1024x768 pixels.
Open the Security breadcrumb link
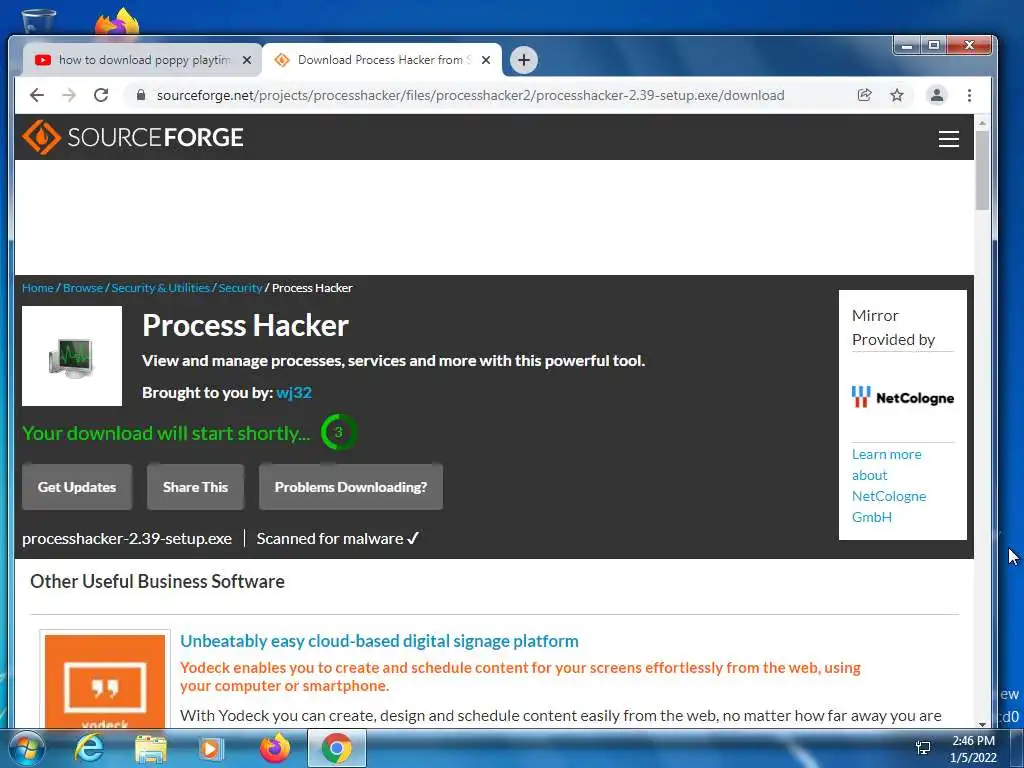(240, 288)
